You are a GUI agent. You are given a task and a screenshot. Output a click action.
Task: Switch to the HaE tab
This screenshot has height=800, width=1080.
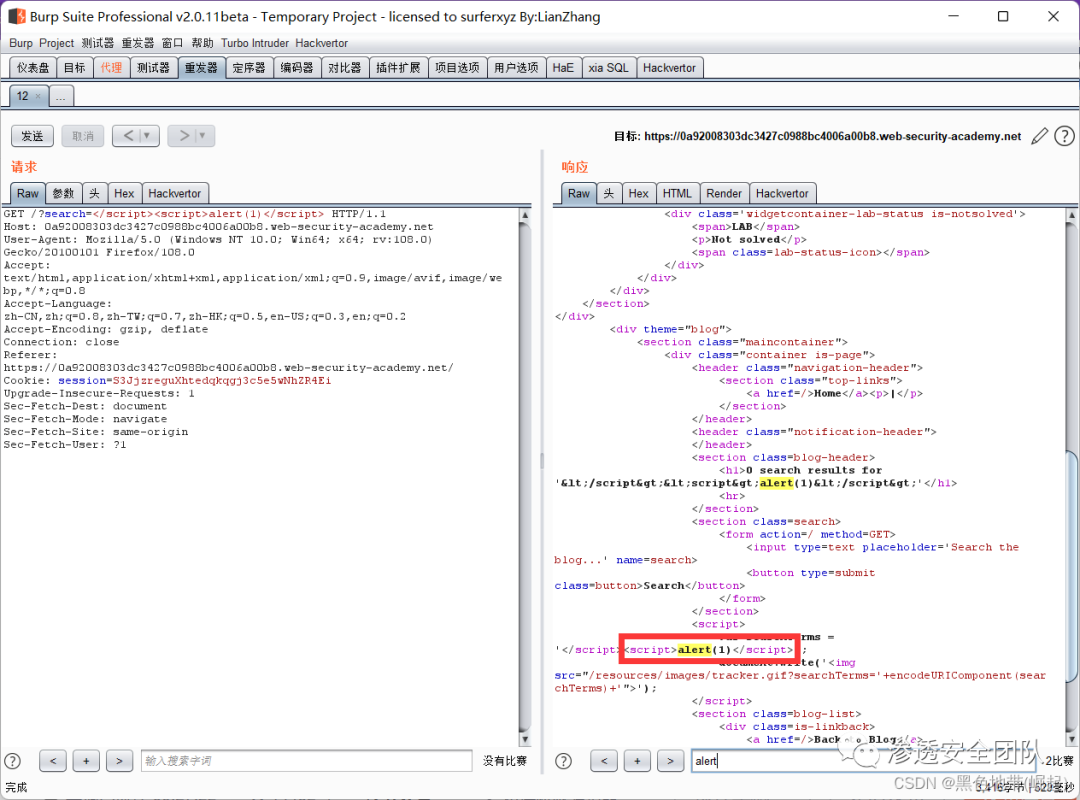tap(563, 68)
